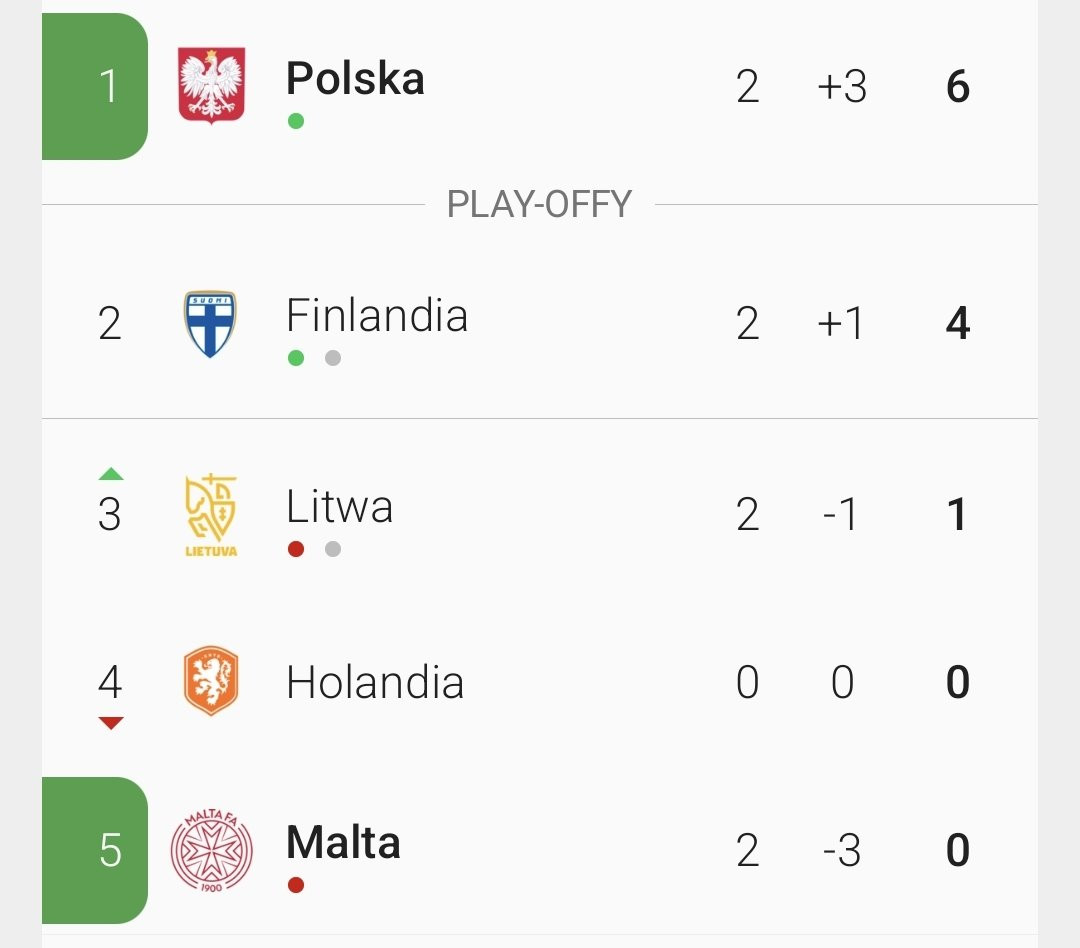Open the Polska team page
The height and width of the screenshot is (948, 1080).
(x=355, y=79)
